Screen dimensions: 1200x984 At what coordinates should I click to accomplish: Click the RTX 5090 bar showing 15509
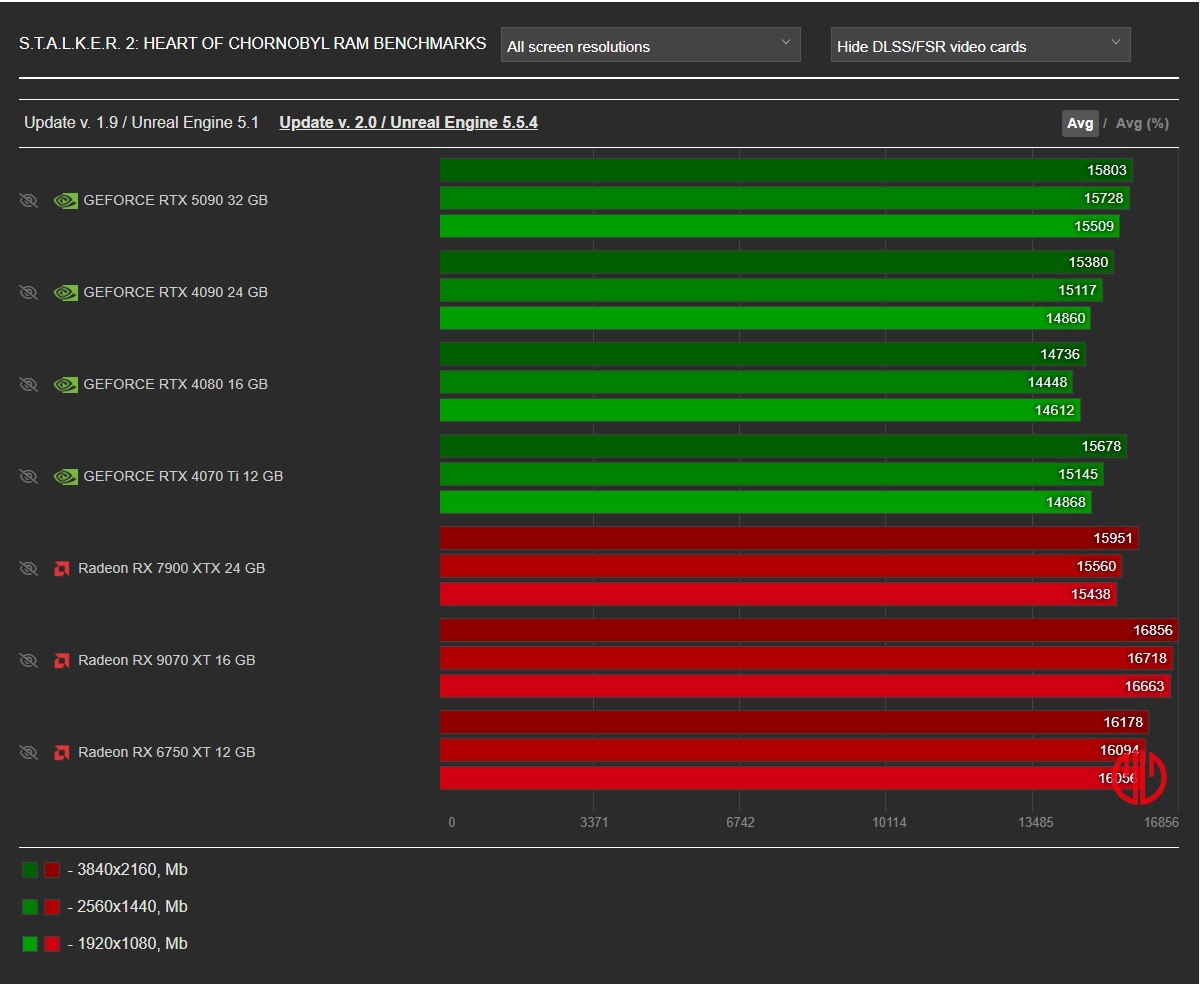[x=779, y=226]
